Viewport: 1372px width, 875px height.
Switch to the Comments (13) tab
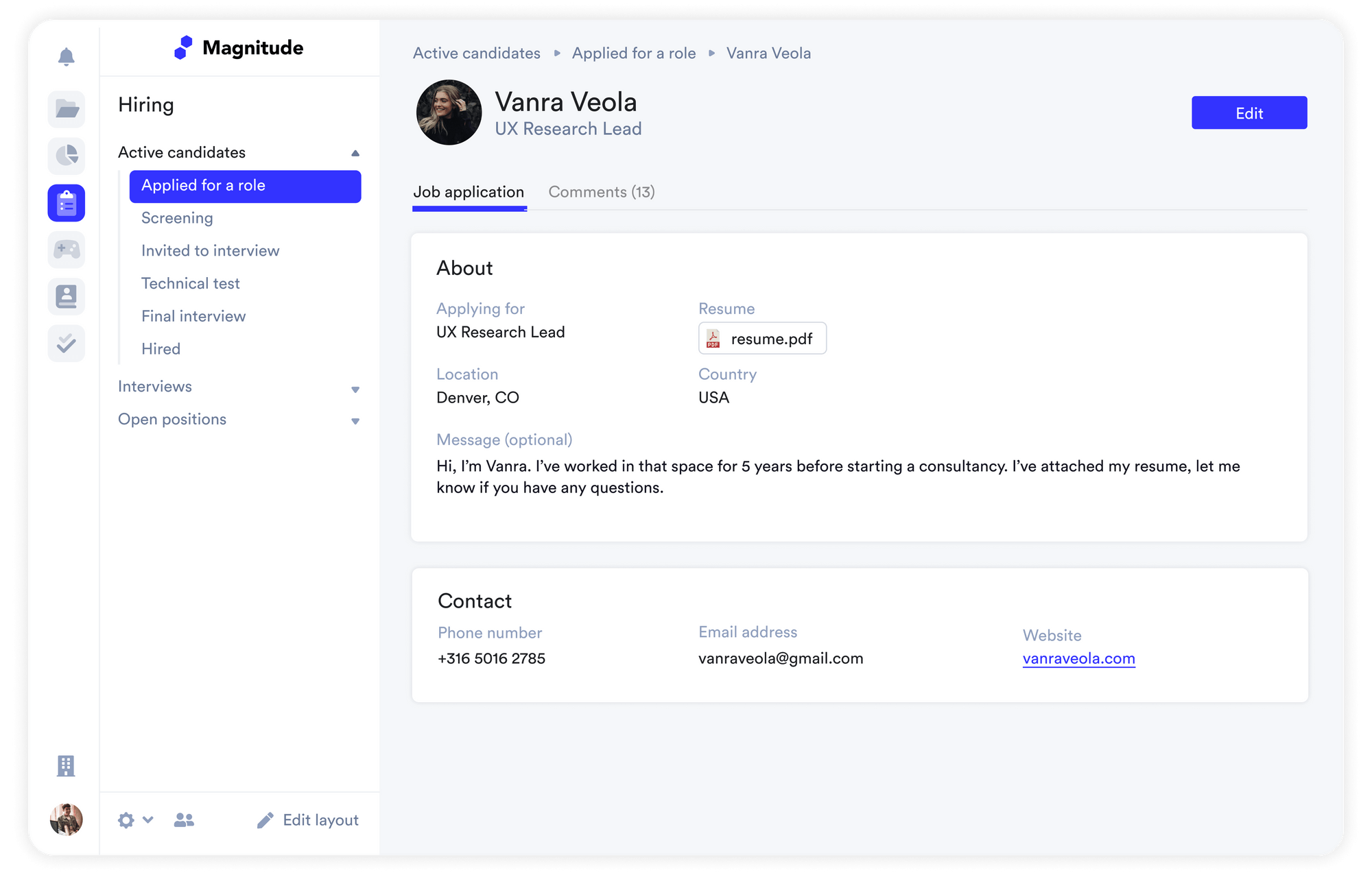tap(601, 192)
